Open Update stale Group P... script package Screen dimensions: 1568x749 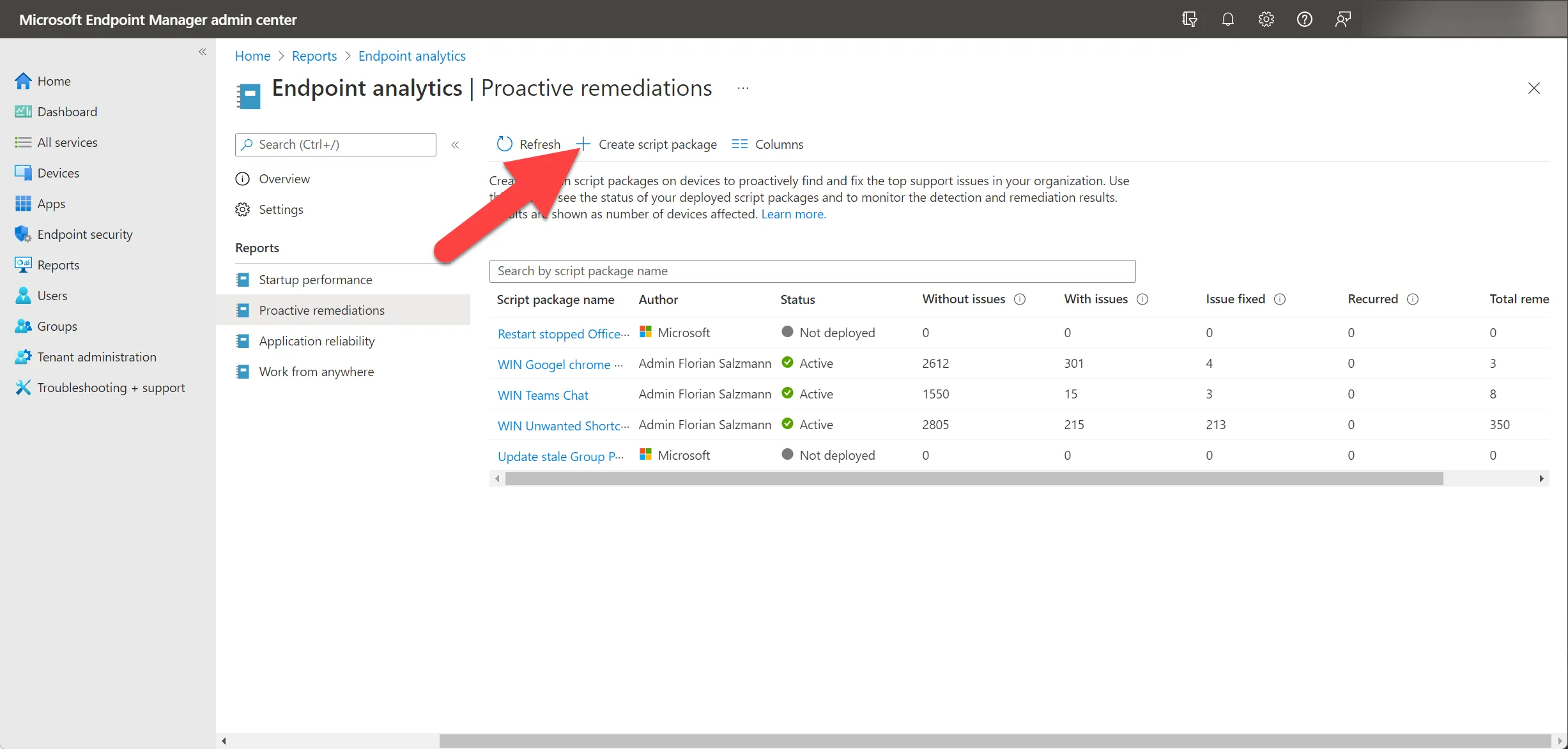pyautogui.click(x=560, y=456)
